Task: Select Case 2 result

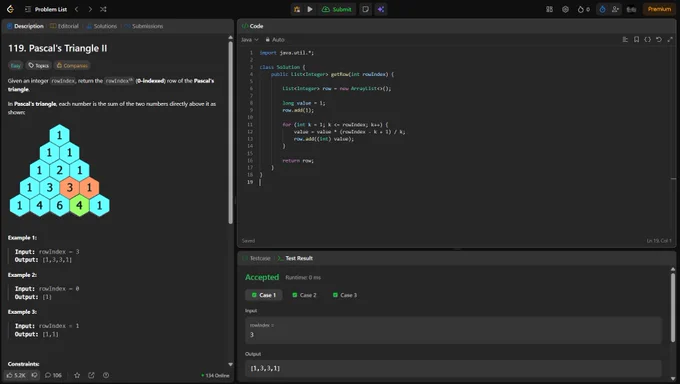Action: coord(304,295)
